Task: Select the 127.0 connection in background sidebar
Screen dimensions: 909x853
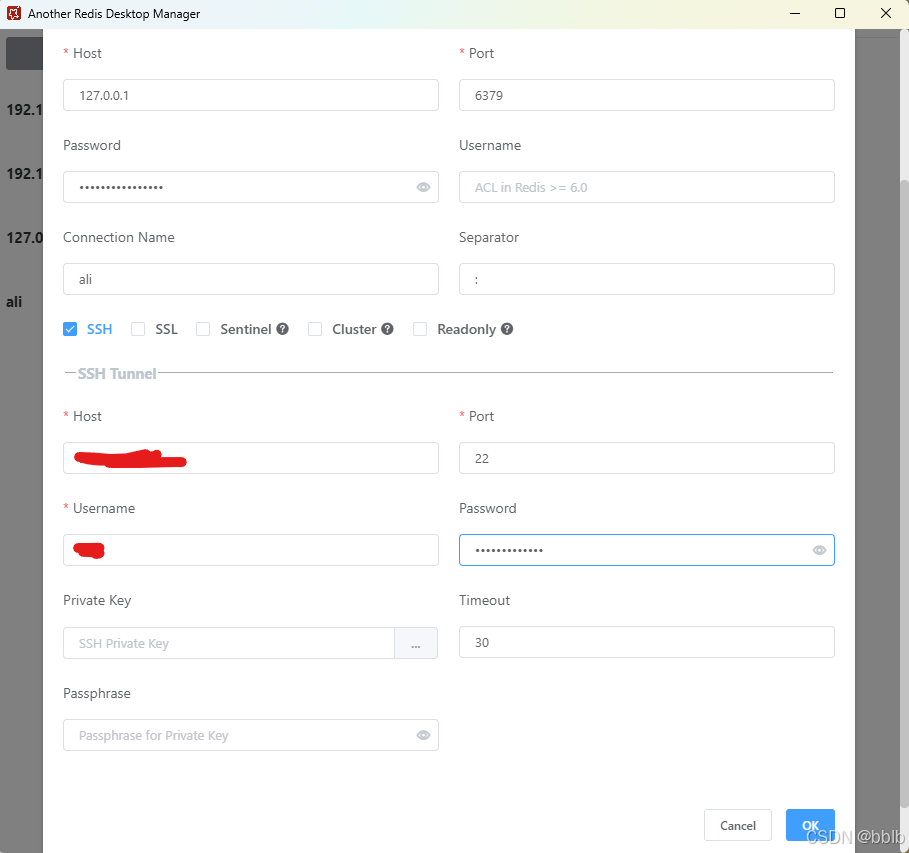Action: pos(24,238)
